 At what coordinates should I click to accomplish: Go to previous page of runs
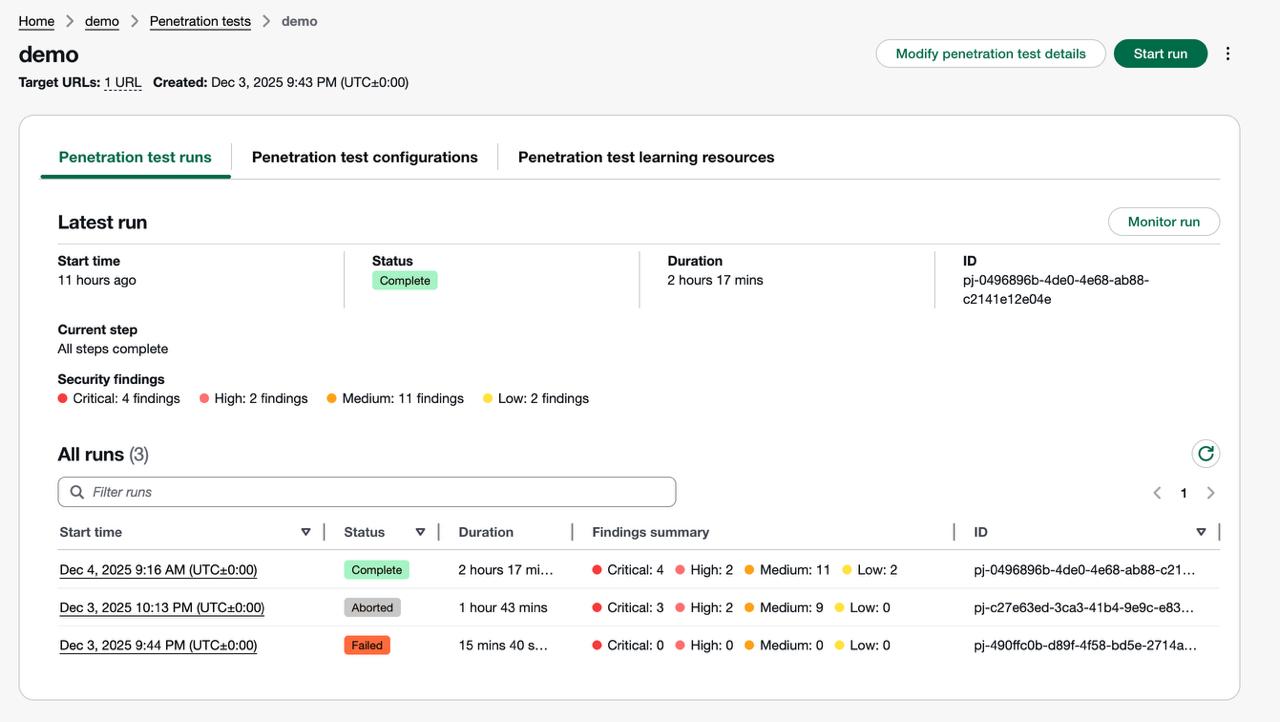point(1157,493)
